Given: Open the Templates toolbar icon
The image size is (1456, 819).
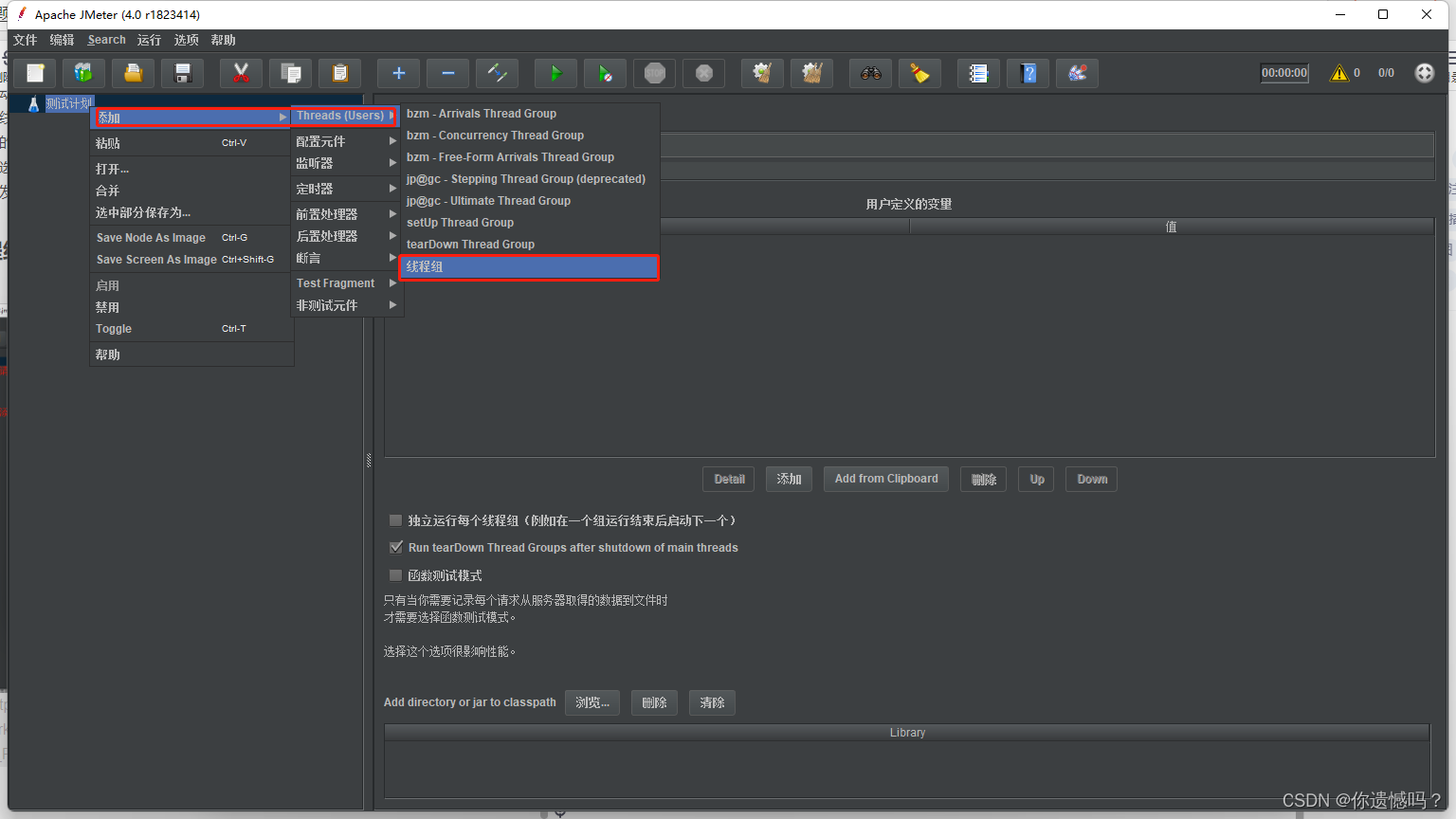Looking at the screenshot, I should coord(84,73).
